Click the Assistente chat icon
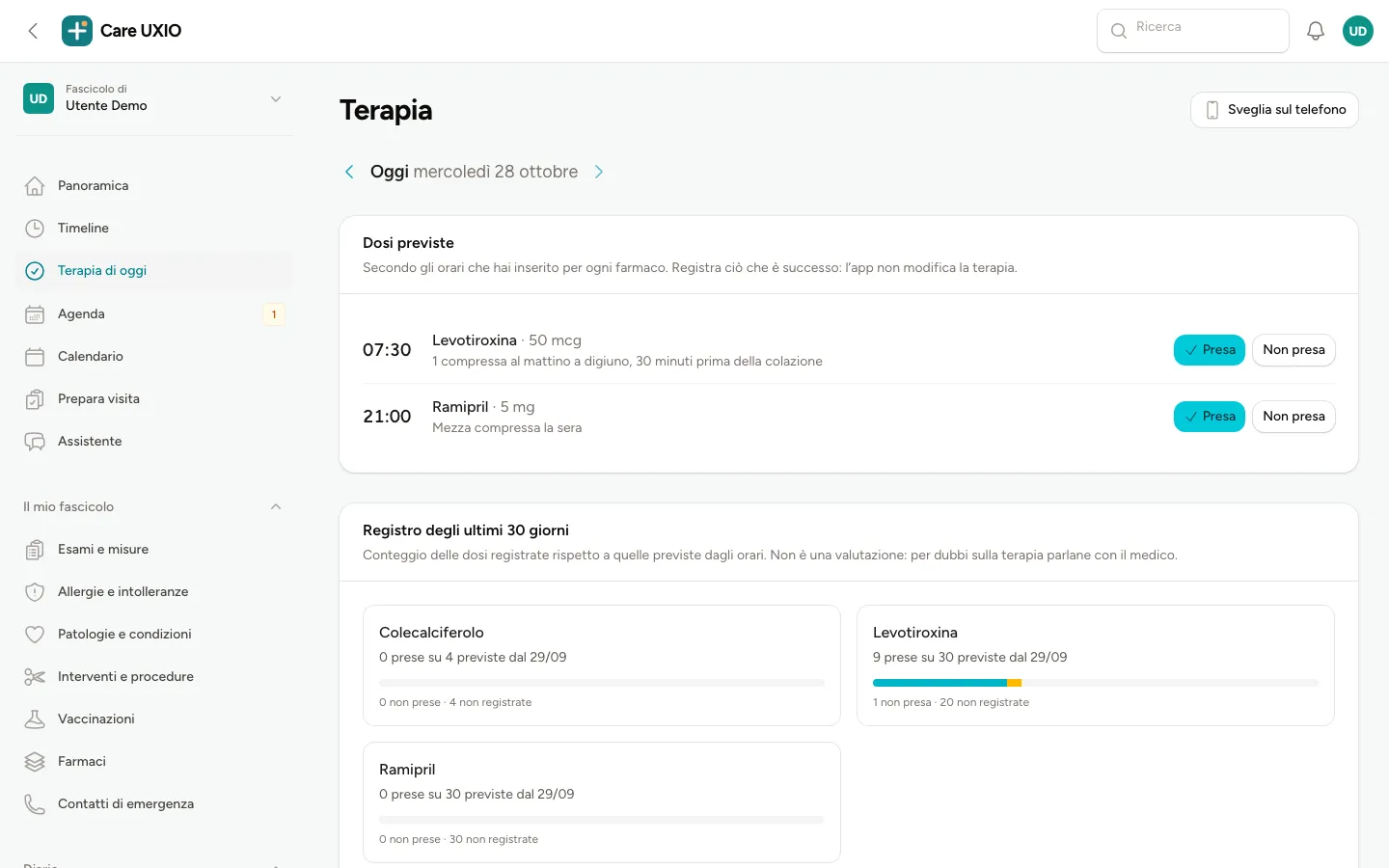Image resolution: width=1389 pixels, height=868 pixels. coord(35,442)
